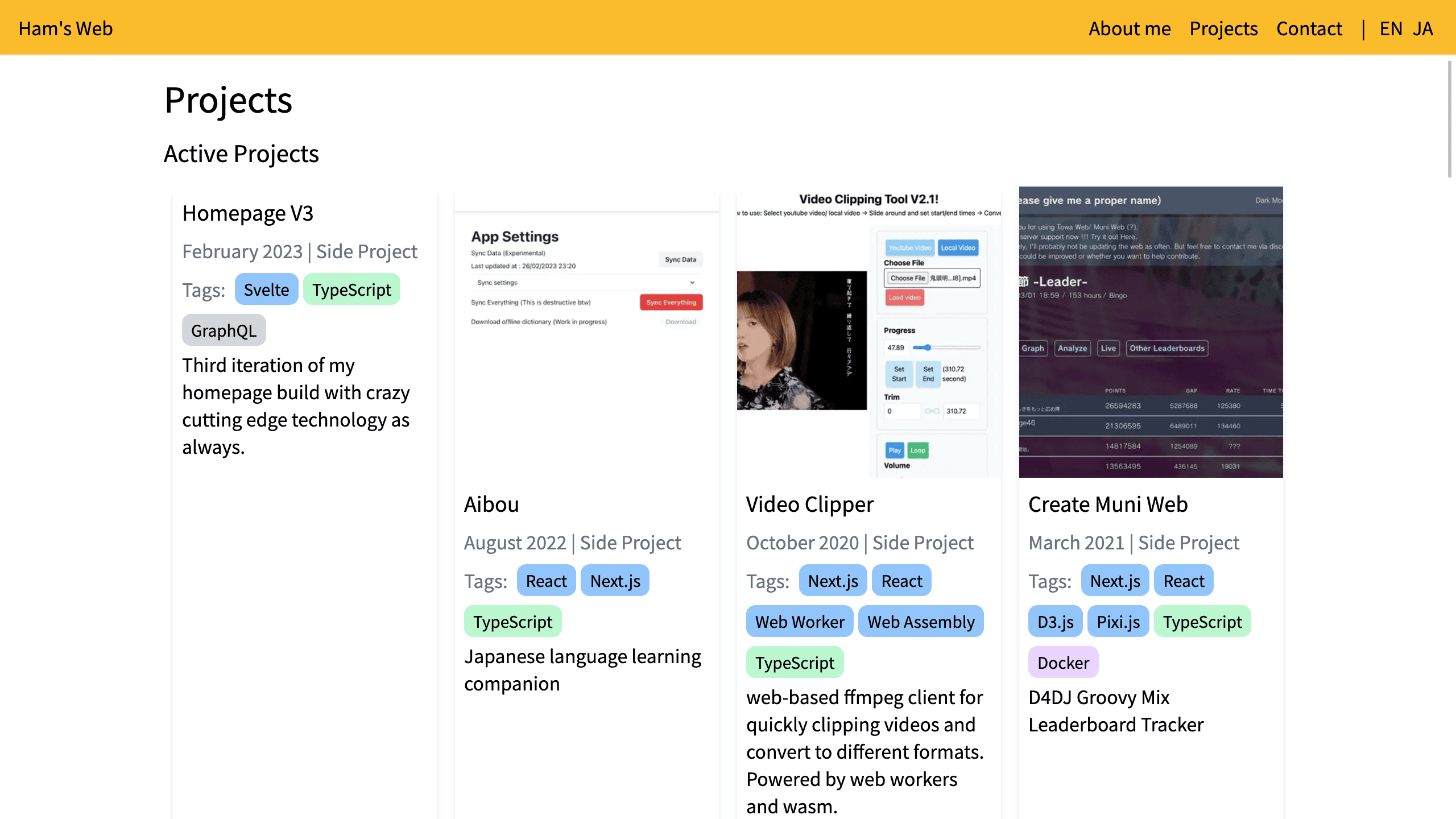This screenshot has width=1456, height=819.
Task: Select 'D4DJ Groovy Mix Leaderboard Tracker' description
Action: tap(1116, 711)
